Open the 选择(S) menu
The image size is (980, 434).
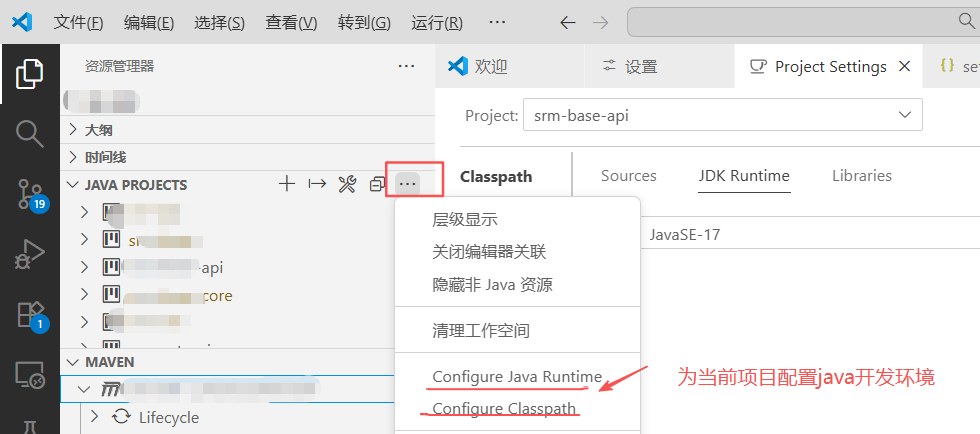219,23
